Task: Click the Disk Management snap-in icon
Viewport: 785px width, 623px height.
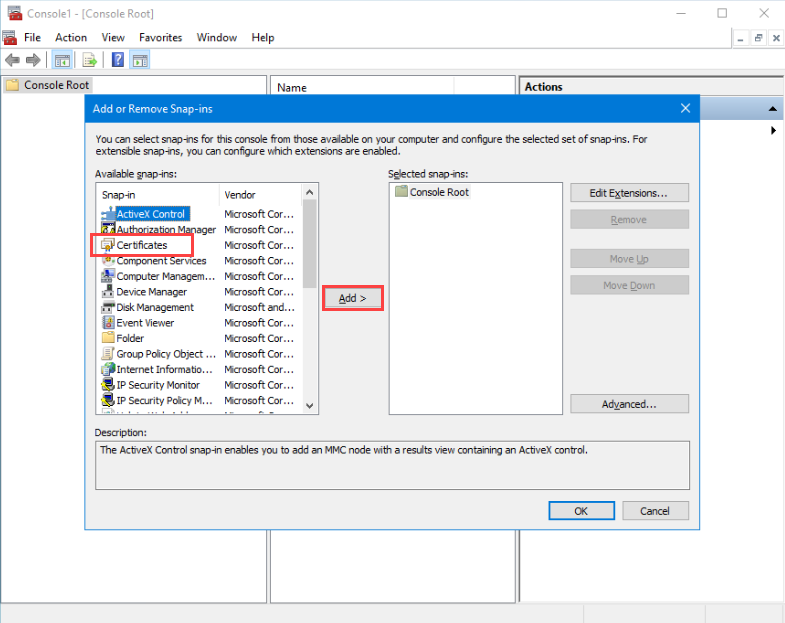Action: (108, 307)
